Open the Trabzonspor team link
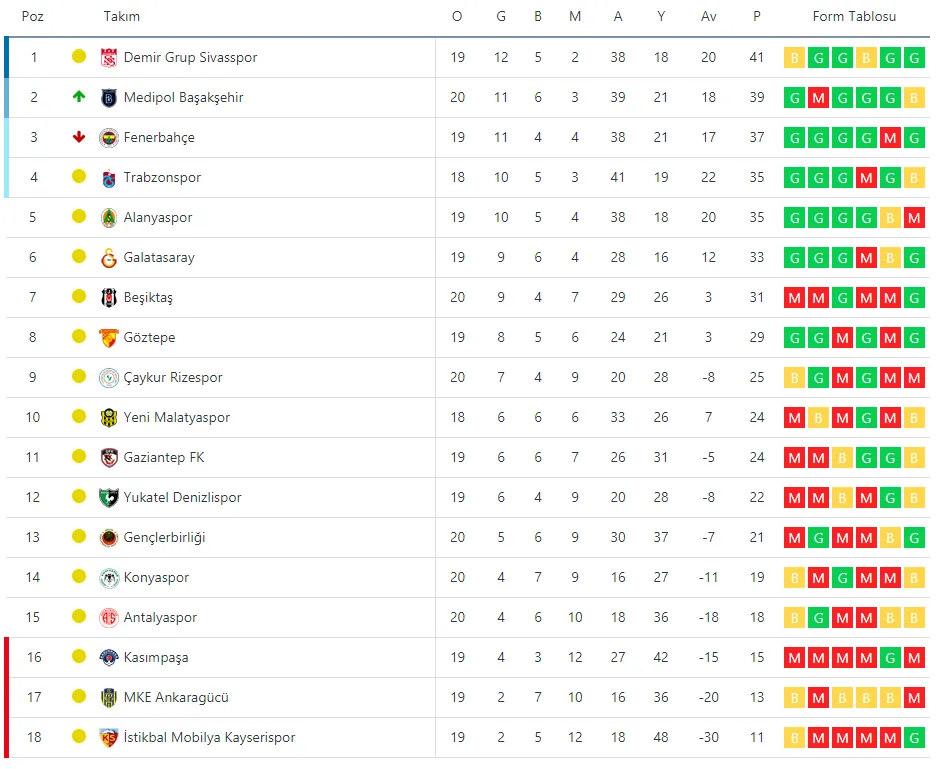This screenshot has height=769, width=938. coord(162,178)
